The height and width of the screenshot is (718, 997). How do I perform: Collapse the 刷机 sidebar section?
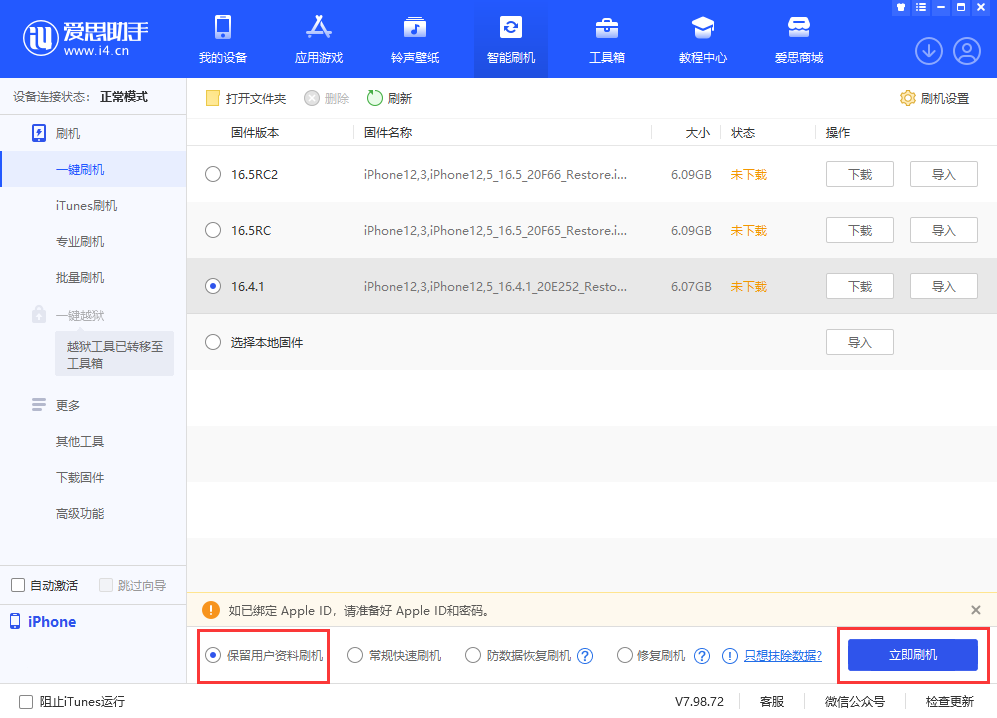coord(68,133)
